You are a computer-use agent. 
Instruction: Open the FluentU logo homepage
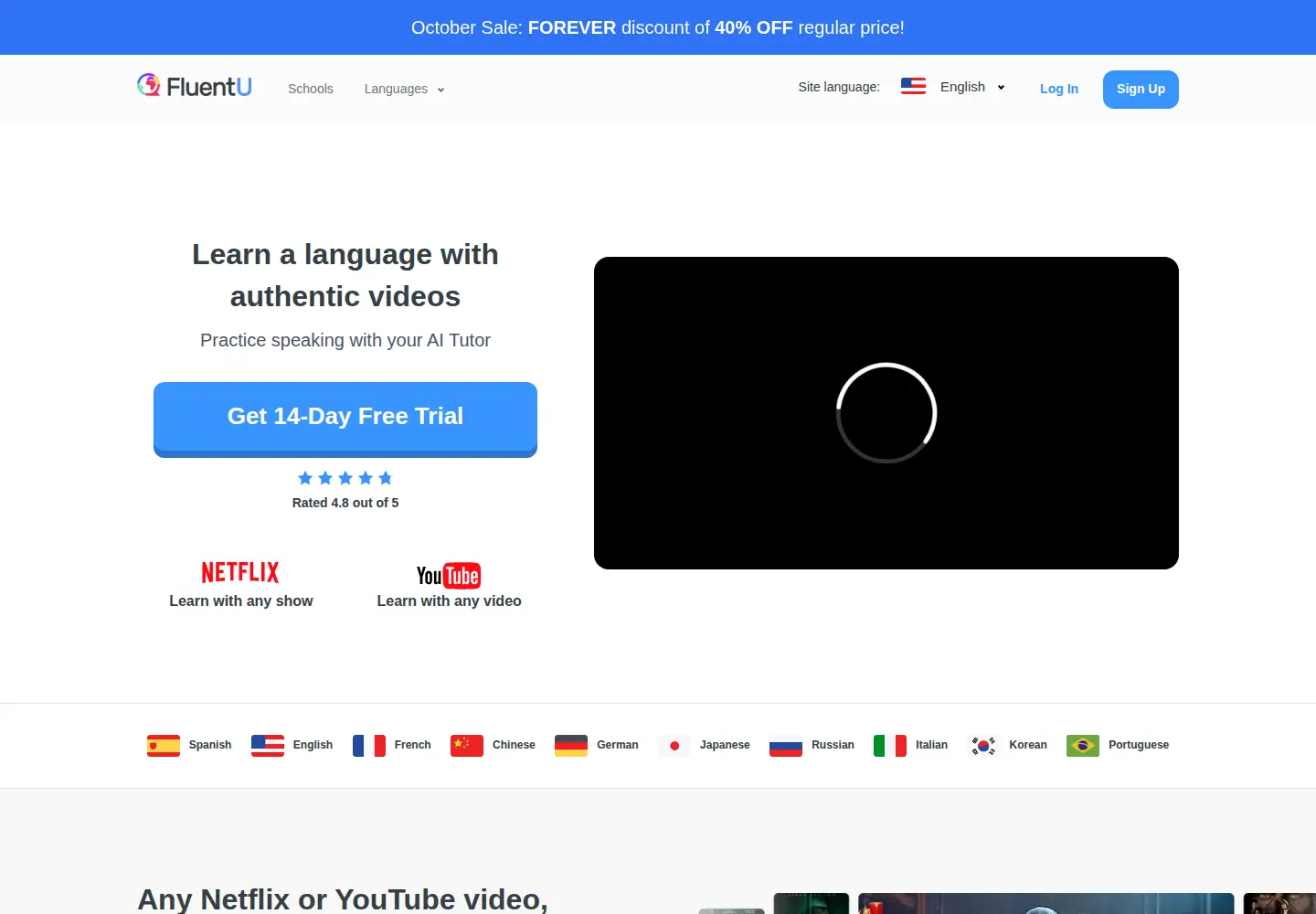click(195, 86)
